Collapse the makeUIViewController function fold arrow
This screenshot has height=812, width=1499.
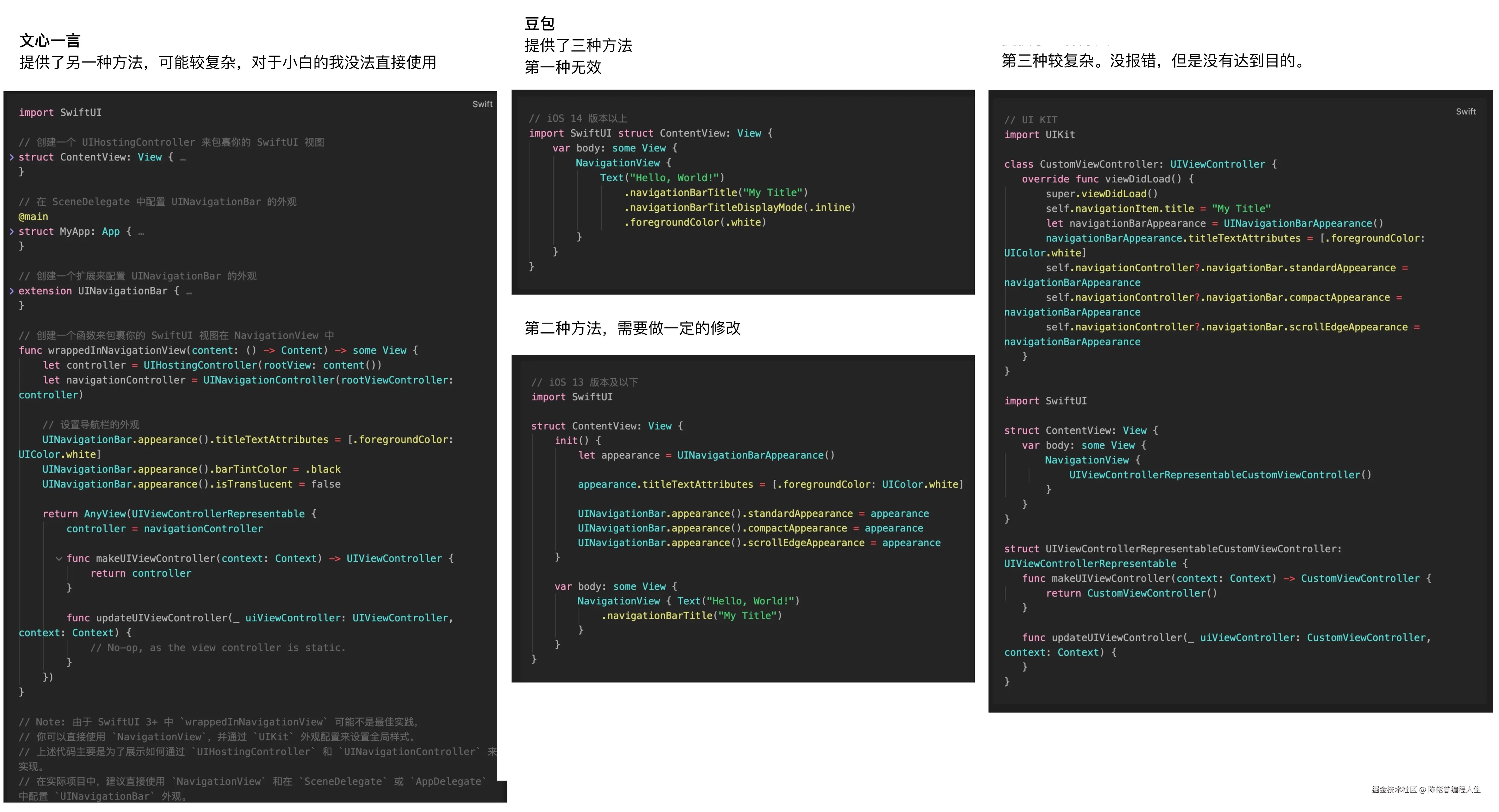(59, 558)
